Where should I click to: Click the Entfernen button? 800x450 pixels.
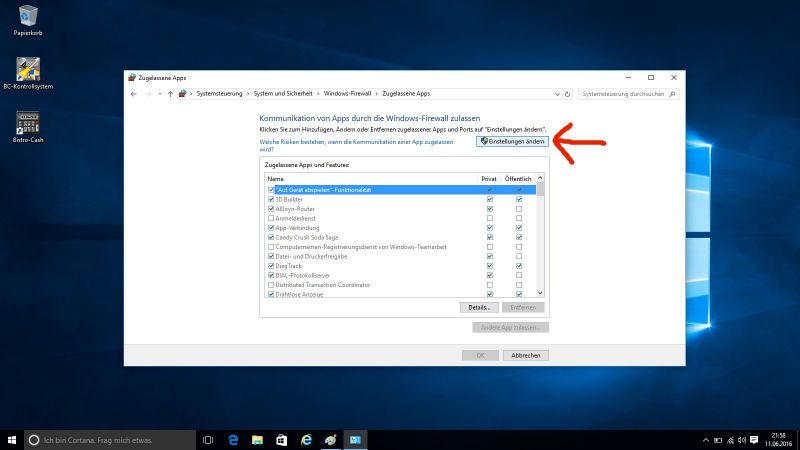(x=523, y=308)
